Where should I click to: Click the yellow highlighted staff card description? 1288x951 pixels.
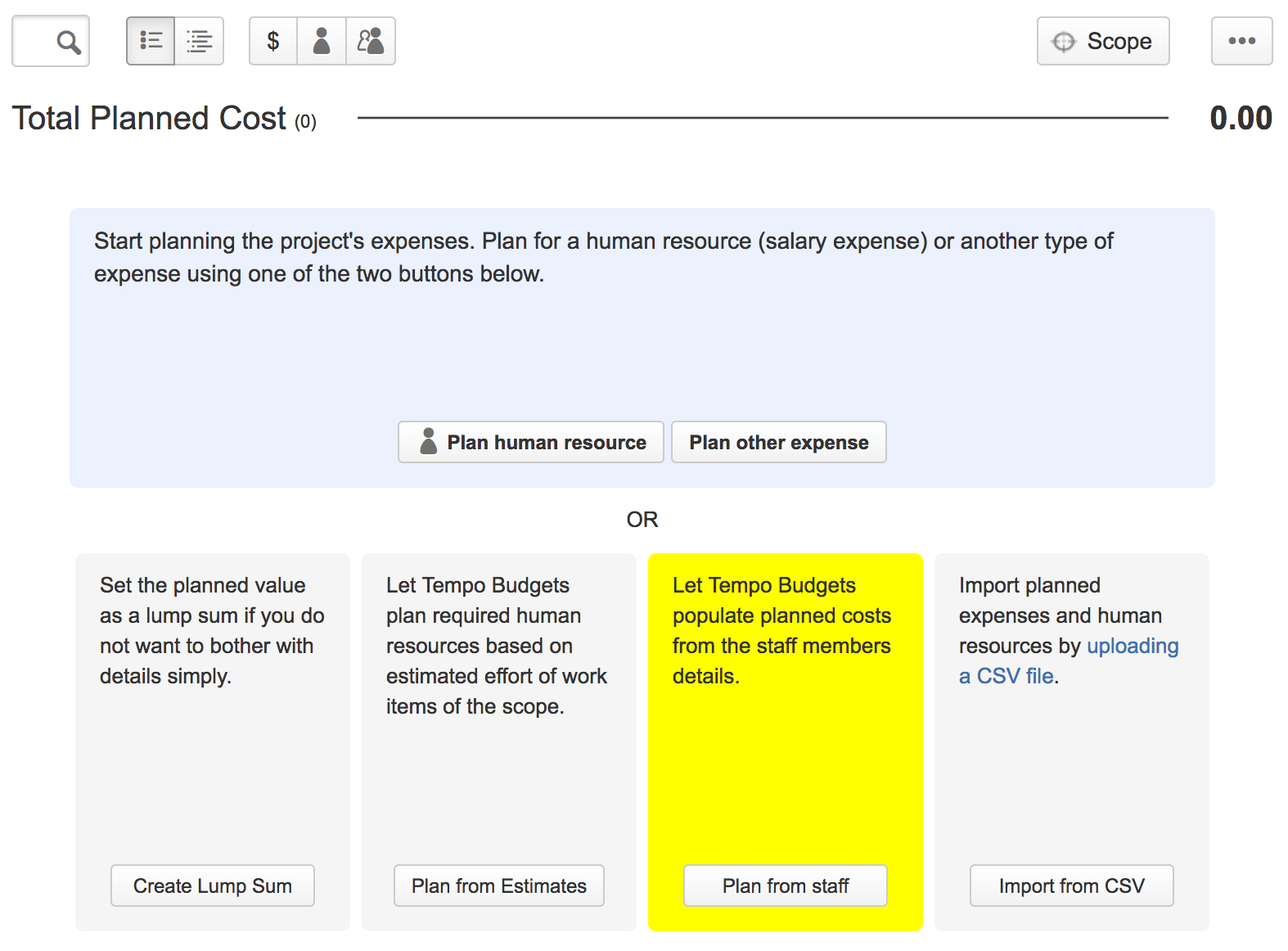(781, 630)
